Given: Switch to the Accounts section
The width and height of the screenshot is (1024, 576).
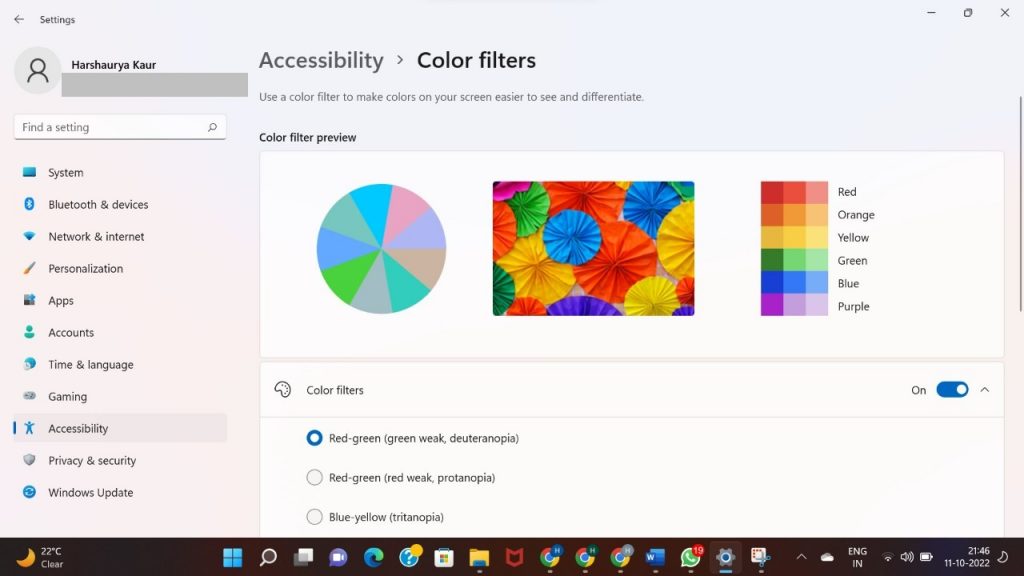Looking at the screenshot, I should [71, 332].
